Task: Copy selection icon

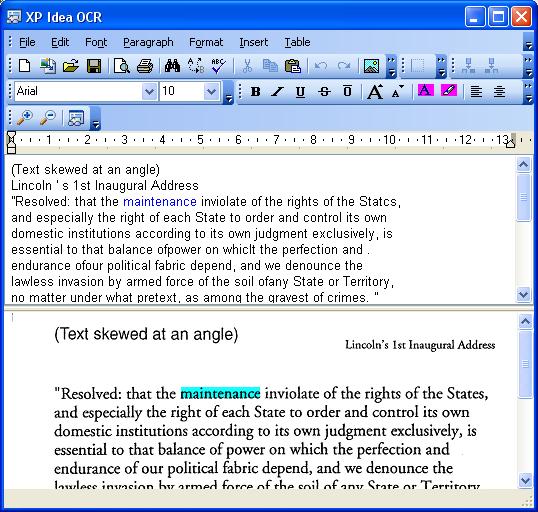Action: [270, 65]
